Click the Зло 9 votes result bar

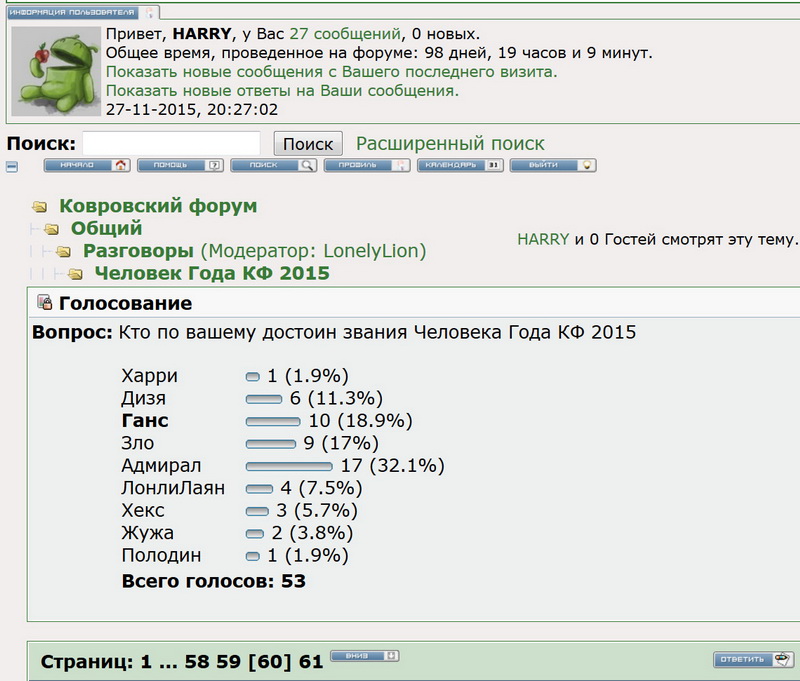click(270, 444)
